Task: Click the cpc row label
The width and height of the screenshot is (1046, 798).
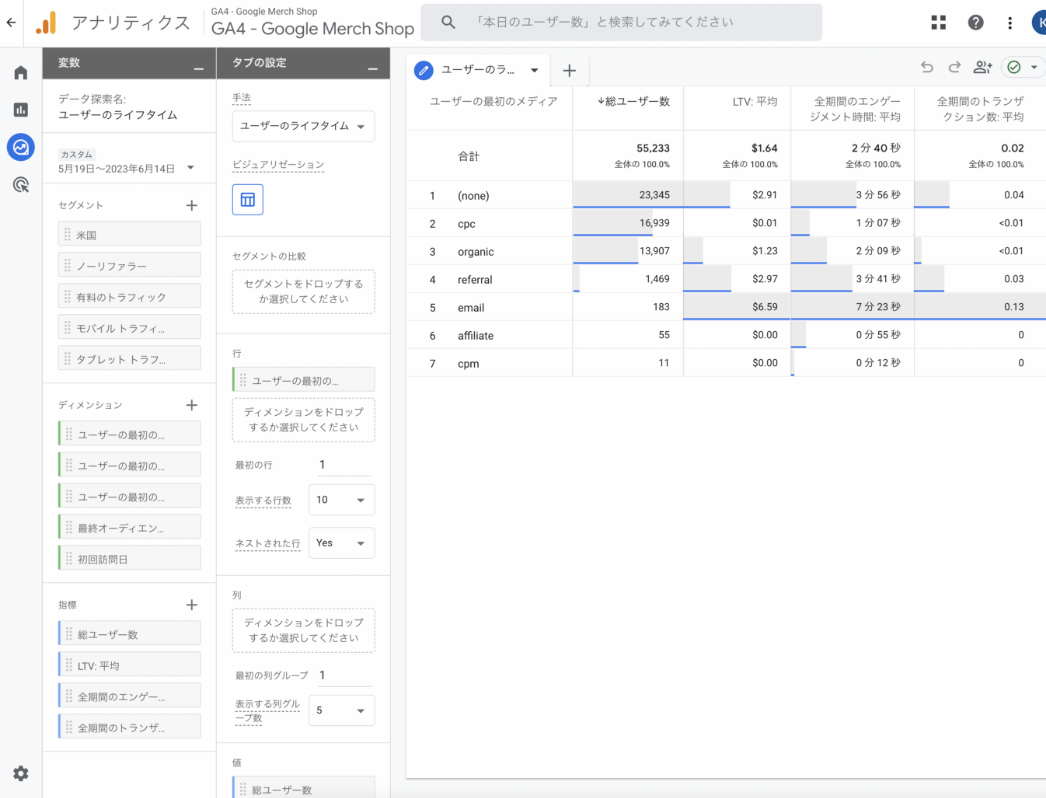Action: coord(466,224)
